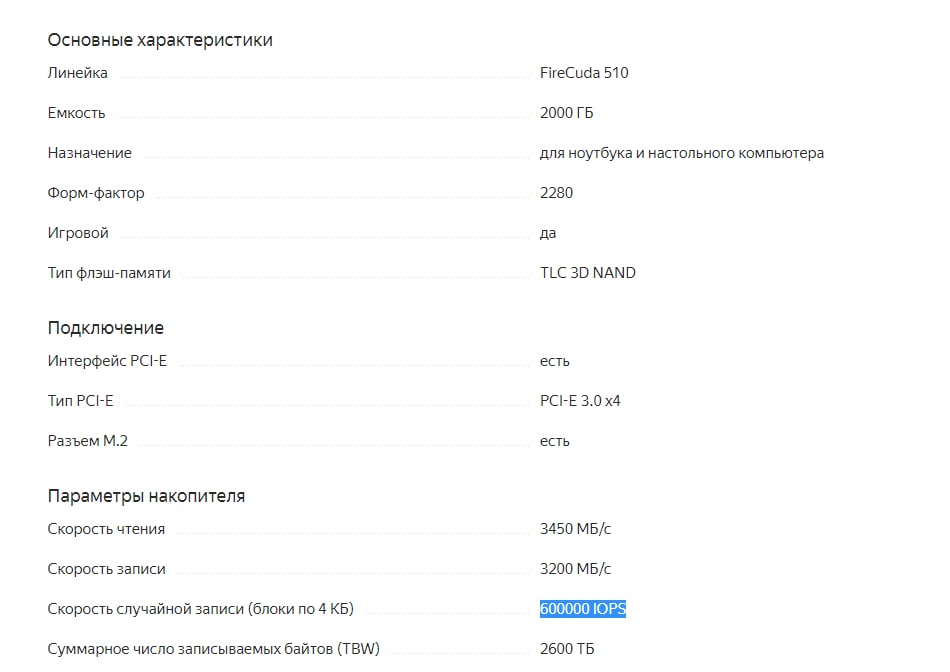Screen dimensions: 950x672
Task: Click the 2600 ТБ TBW value
Action: [567, 648]
